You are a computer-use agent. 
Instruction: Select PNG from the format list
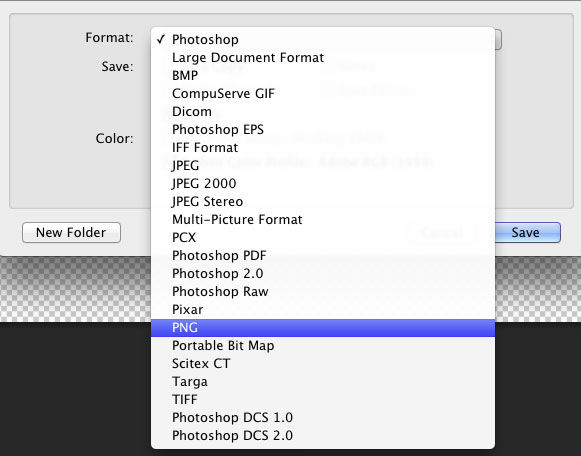(x=323, y=328)
